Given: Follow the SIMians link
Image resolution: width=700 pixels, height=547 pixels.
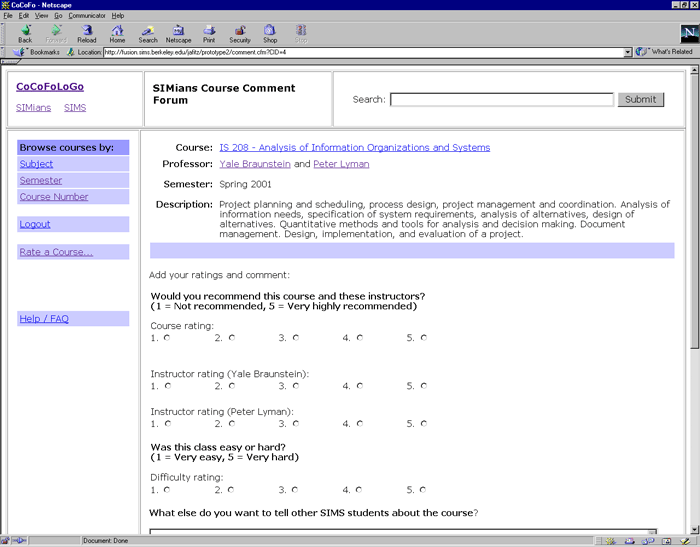Looking at the screenshot, I should tap(33, 108).
